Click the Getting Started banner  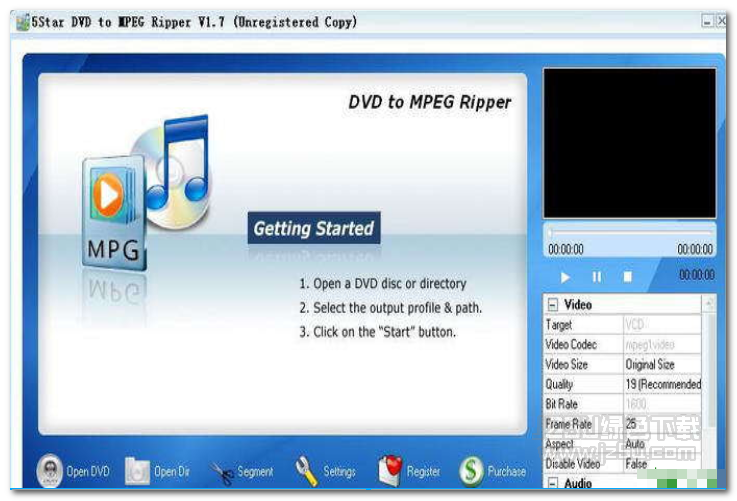coord(314,228)
